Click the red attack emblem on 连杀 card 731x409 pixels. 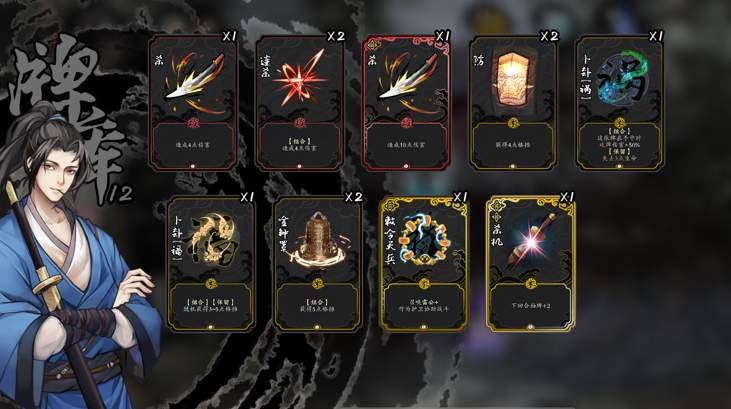coord(300,123)
